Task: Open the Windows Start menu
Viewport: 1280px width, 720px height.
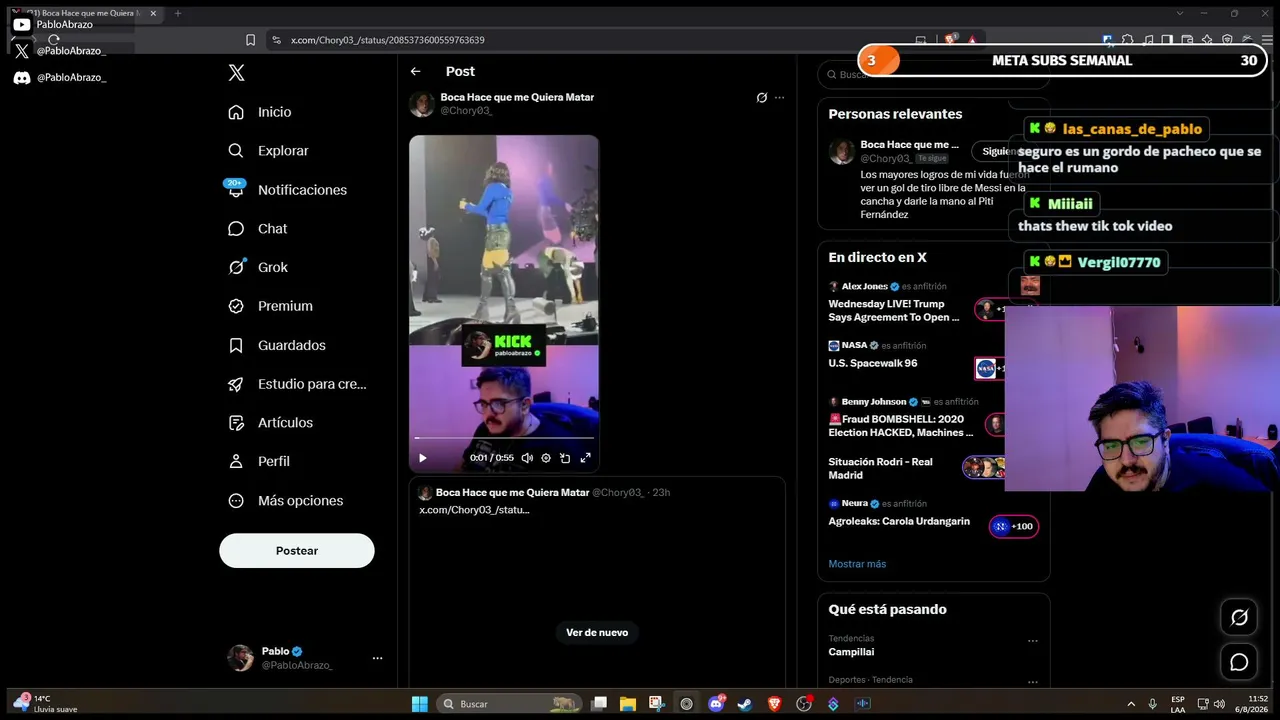Action: point(419,704)
